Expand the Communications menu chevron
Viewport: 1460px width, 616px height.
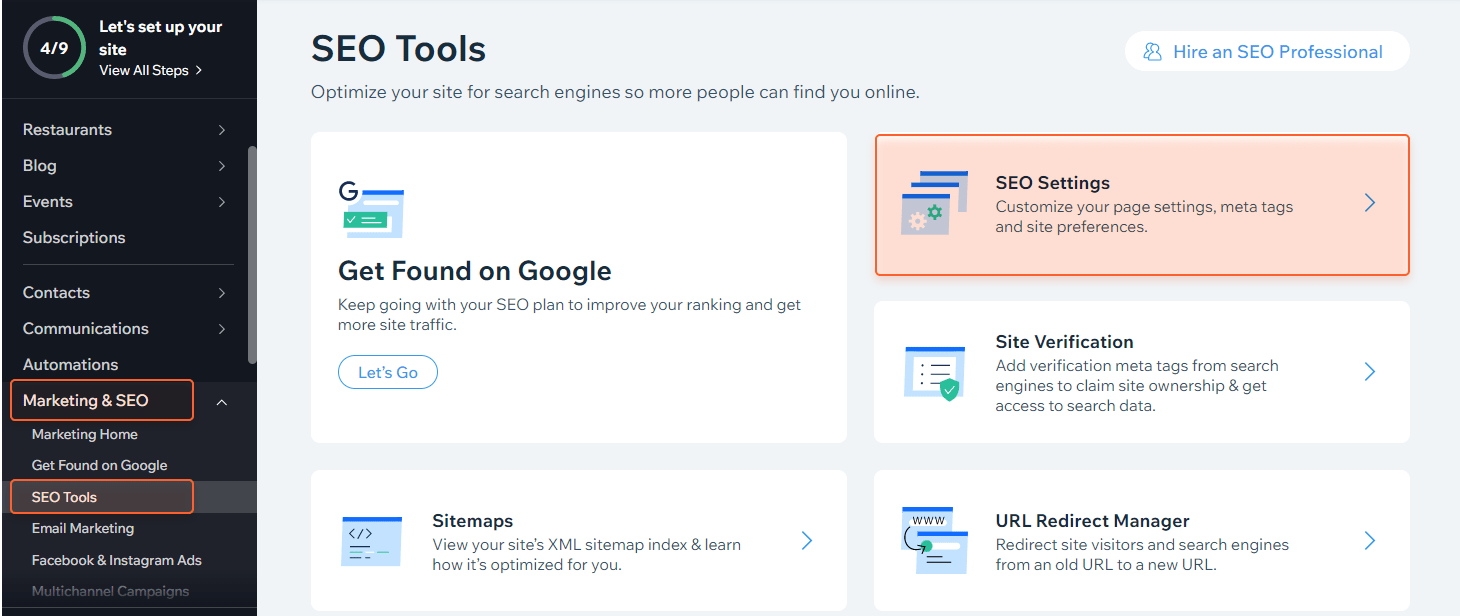(x=221, y=329)
